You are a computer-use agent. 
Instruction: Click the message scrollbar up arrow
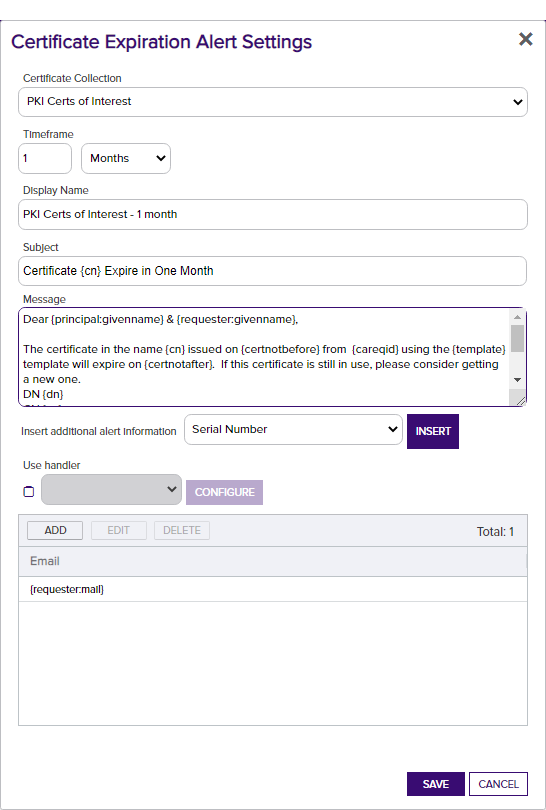(x=517, y=317)
